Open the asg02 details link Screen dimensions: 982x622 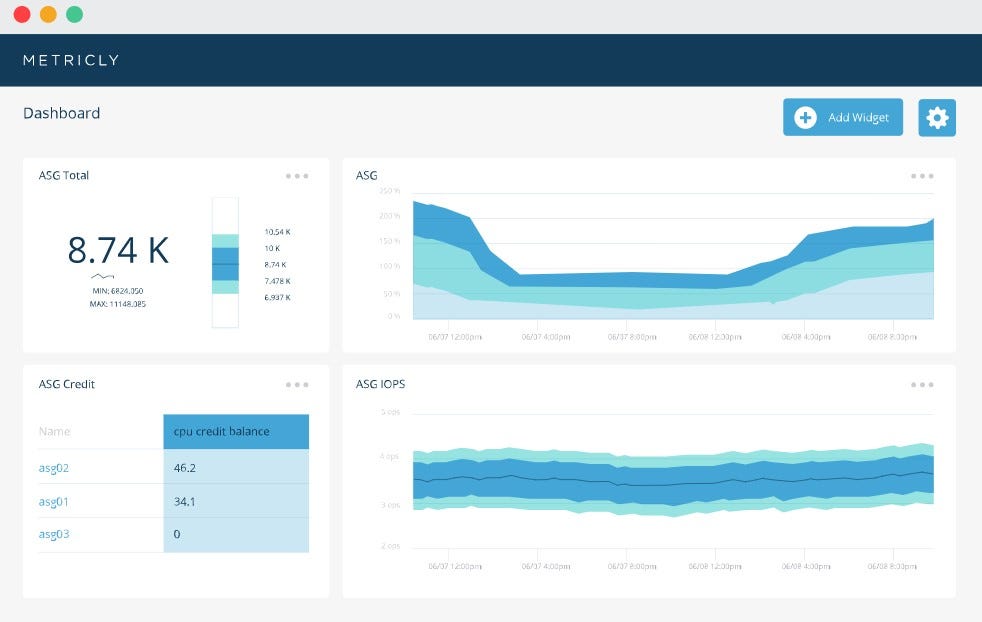click(53, 467)
